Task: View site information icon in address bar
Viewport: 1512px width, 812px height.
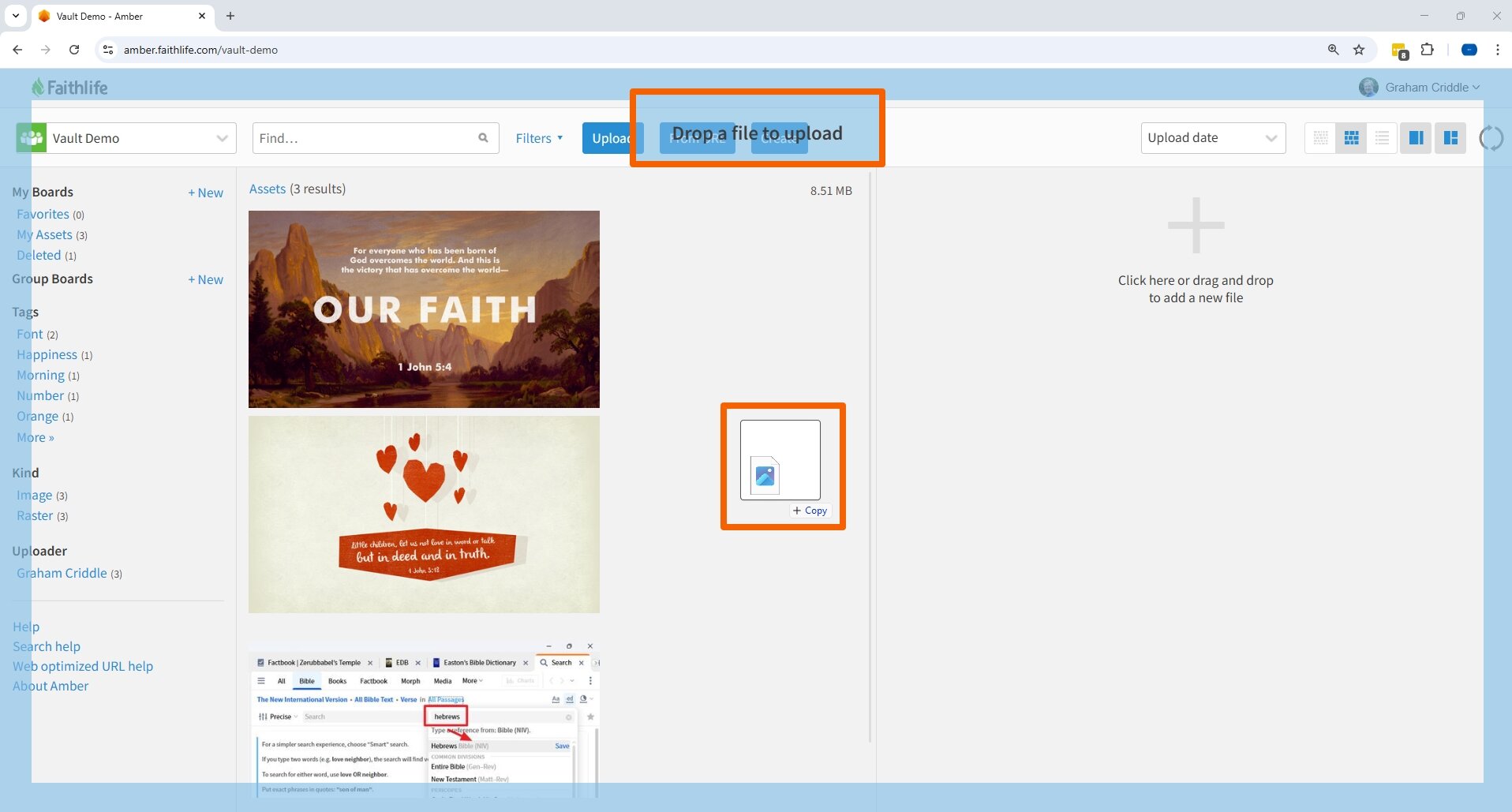Action: click(108, 50)
